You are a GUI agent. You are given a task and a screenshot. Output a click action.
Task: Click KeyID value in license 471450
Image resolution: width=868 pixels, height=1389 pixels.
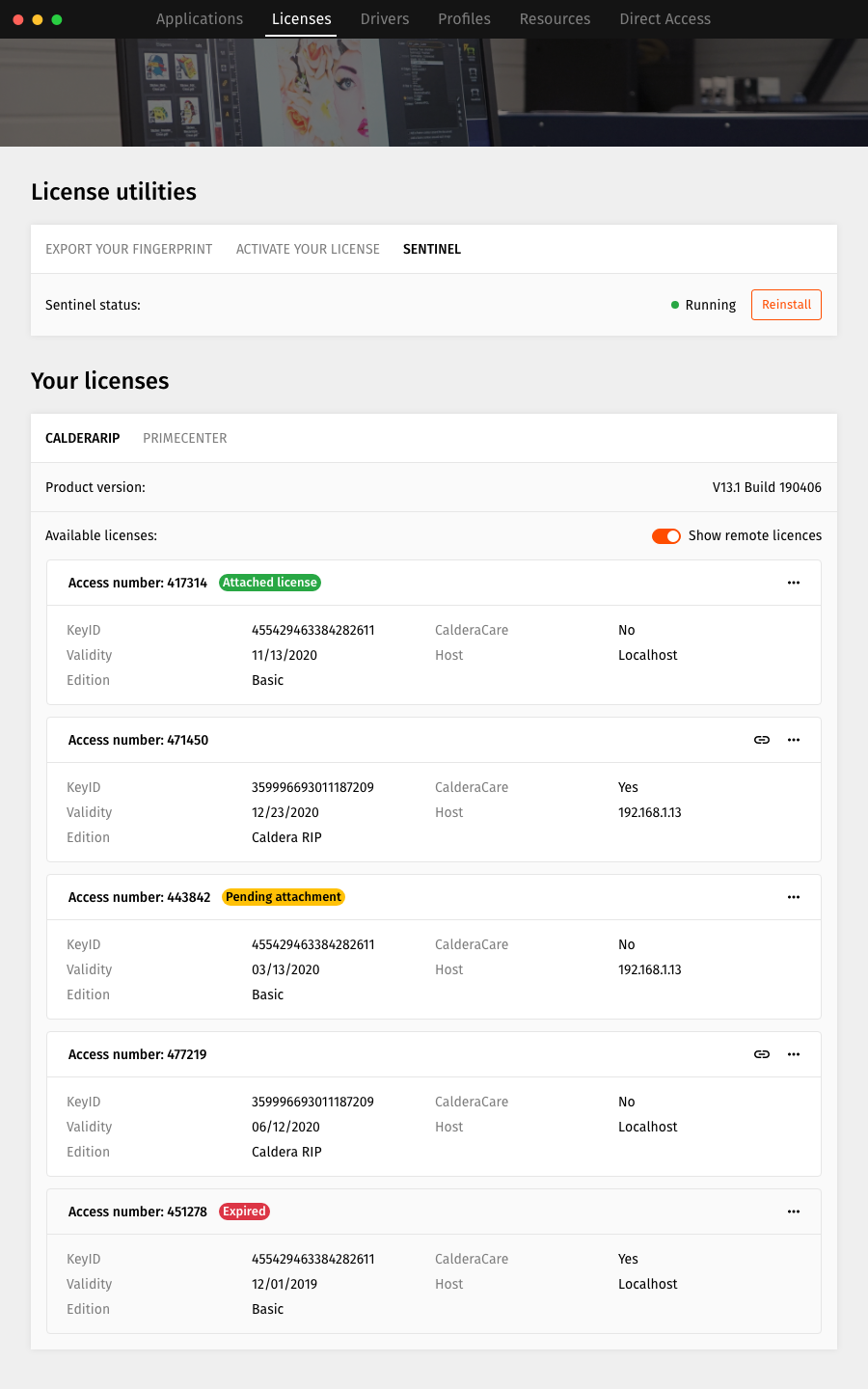point(312,787)
